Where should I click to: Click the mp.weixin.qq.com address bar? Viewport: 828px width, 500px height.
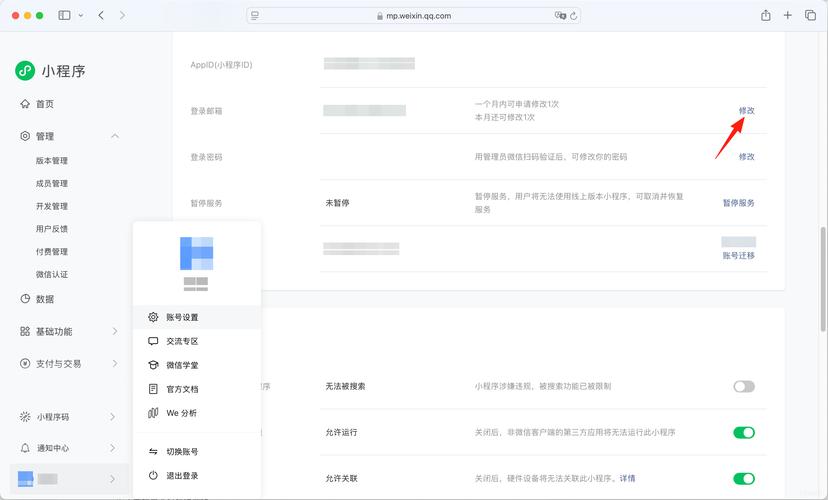pos(413,16)
